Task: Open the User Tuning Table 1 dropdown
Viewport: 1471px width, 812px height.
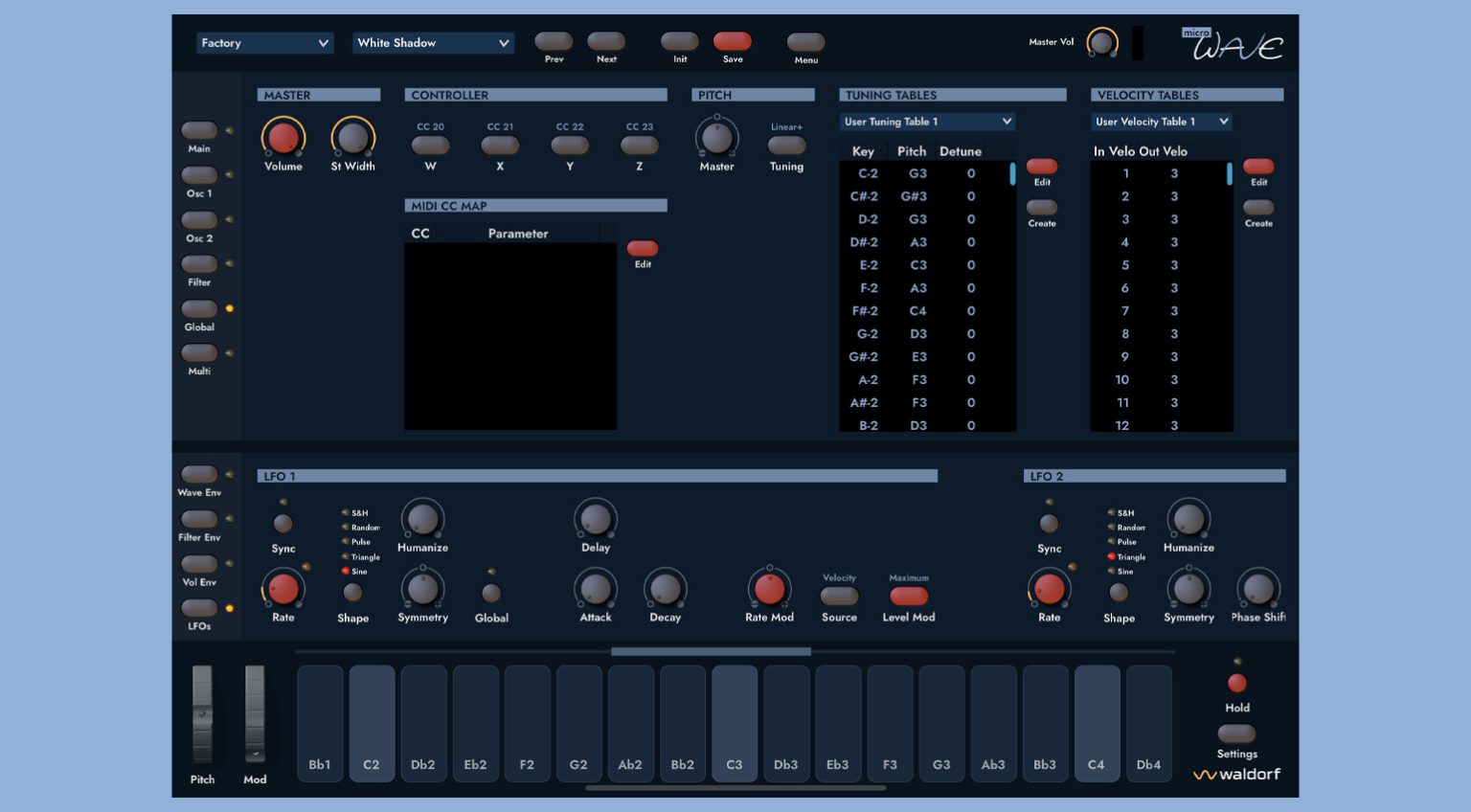Action: coord(926,122)
